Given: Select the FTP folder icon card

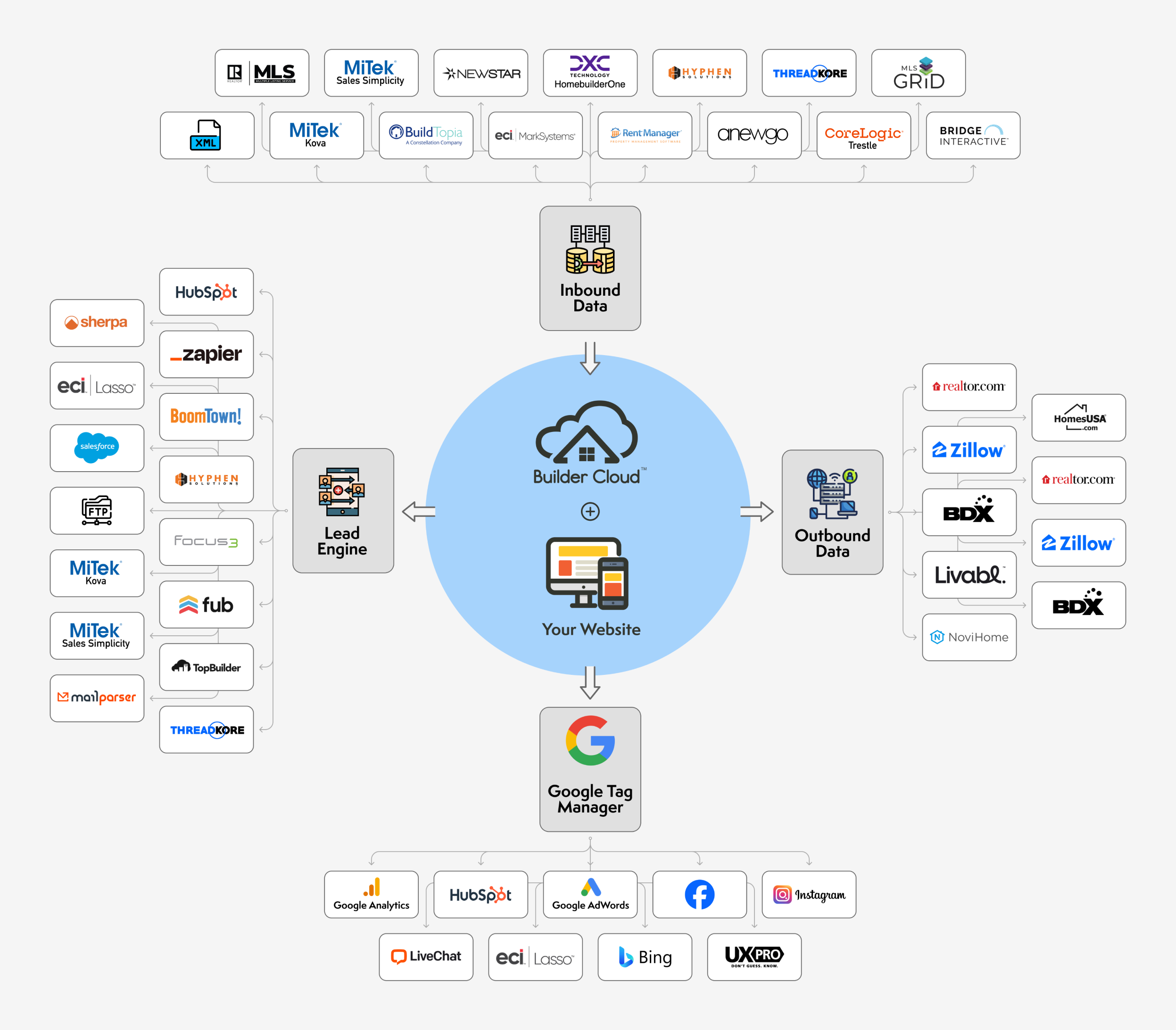Looking at the screenshot, I should [x=97, y=510].
